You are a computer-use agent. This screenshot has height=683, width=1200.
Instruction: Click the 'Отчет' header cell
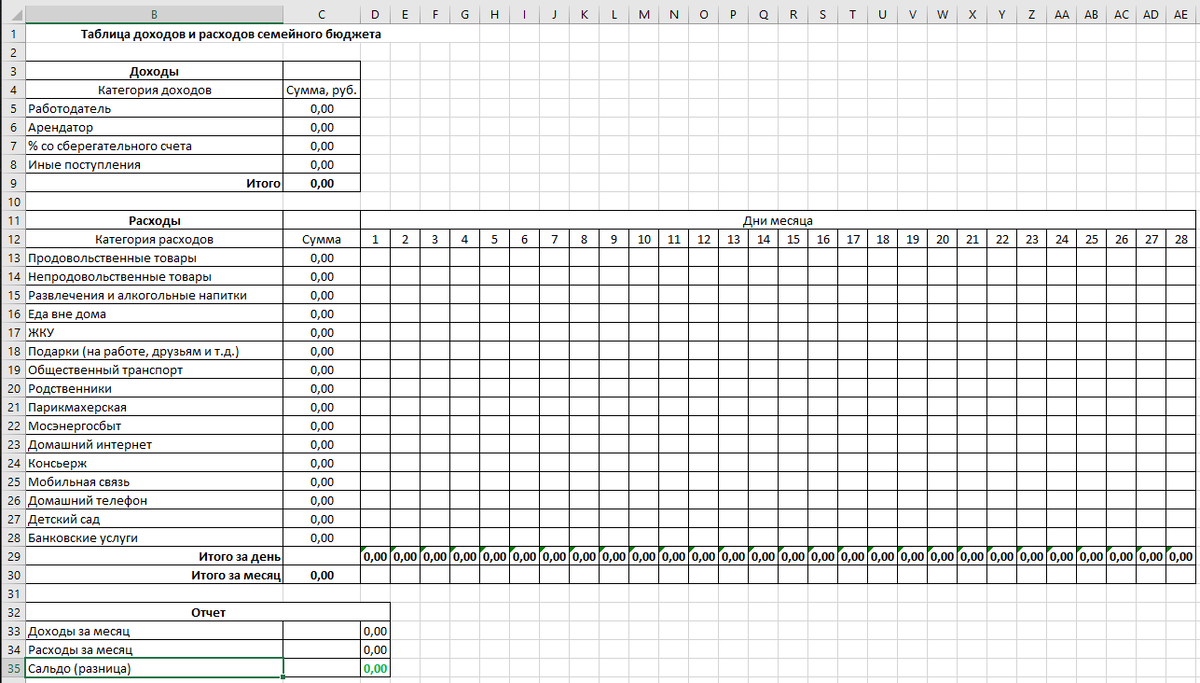(208, 613)
